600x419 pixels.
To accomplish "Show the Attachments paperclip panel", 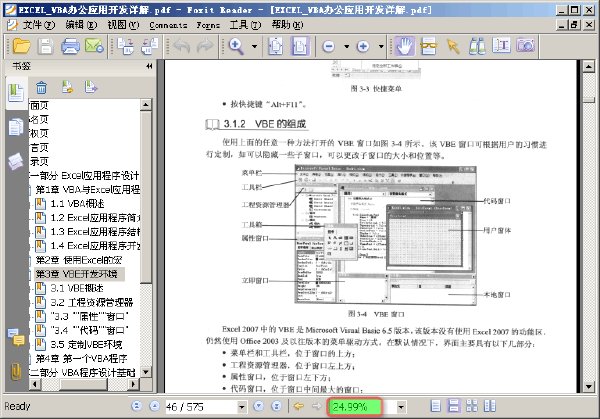I will coord(16,371).
